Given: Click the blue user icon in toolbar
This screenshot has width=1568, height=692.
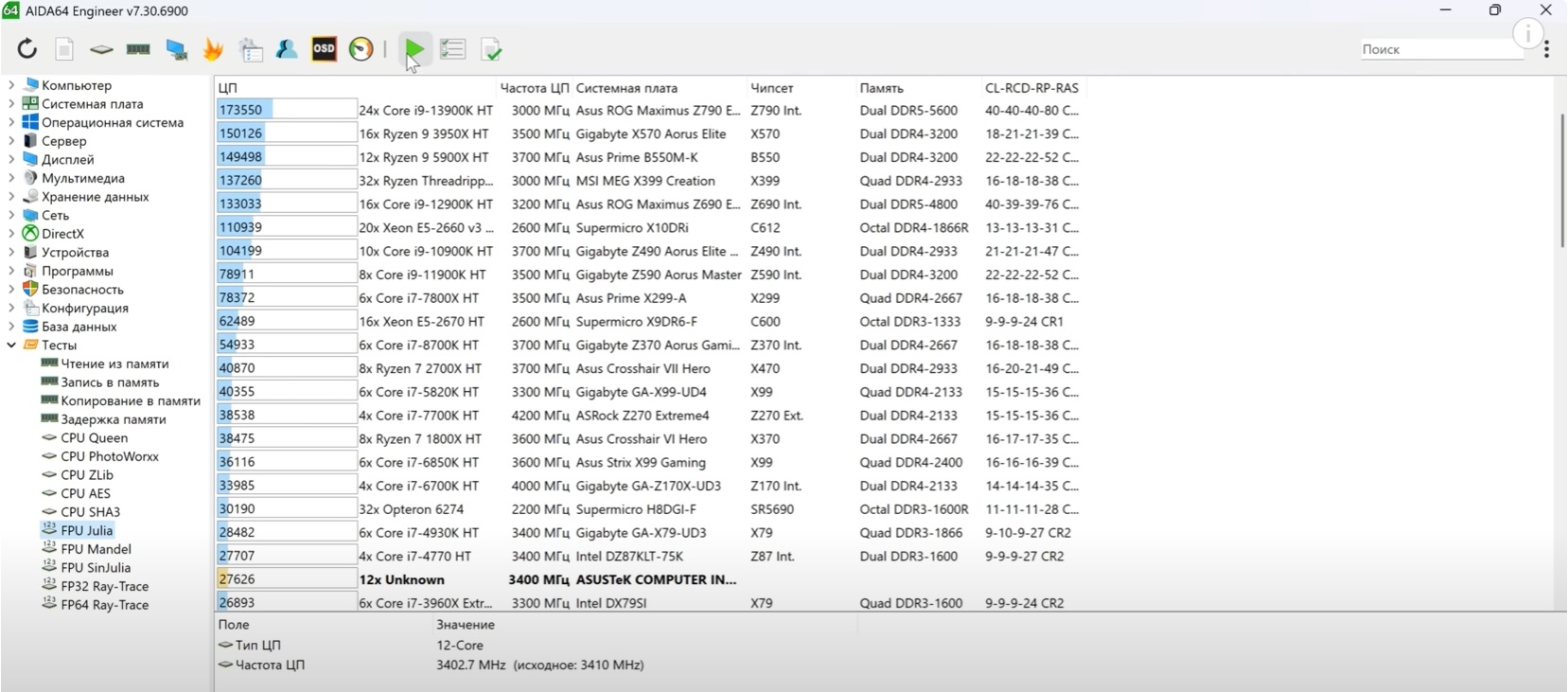Looking at the screenshot, I should 287,49.
